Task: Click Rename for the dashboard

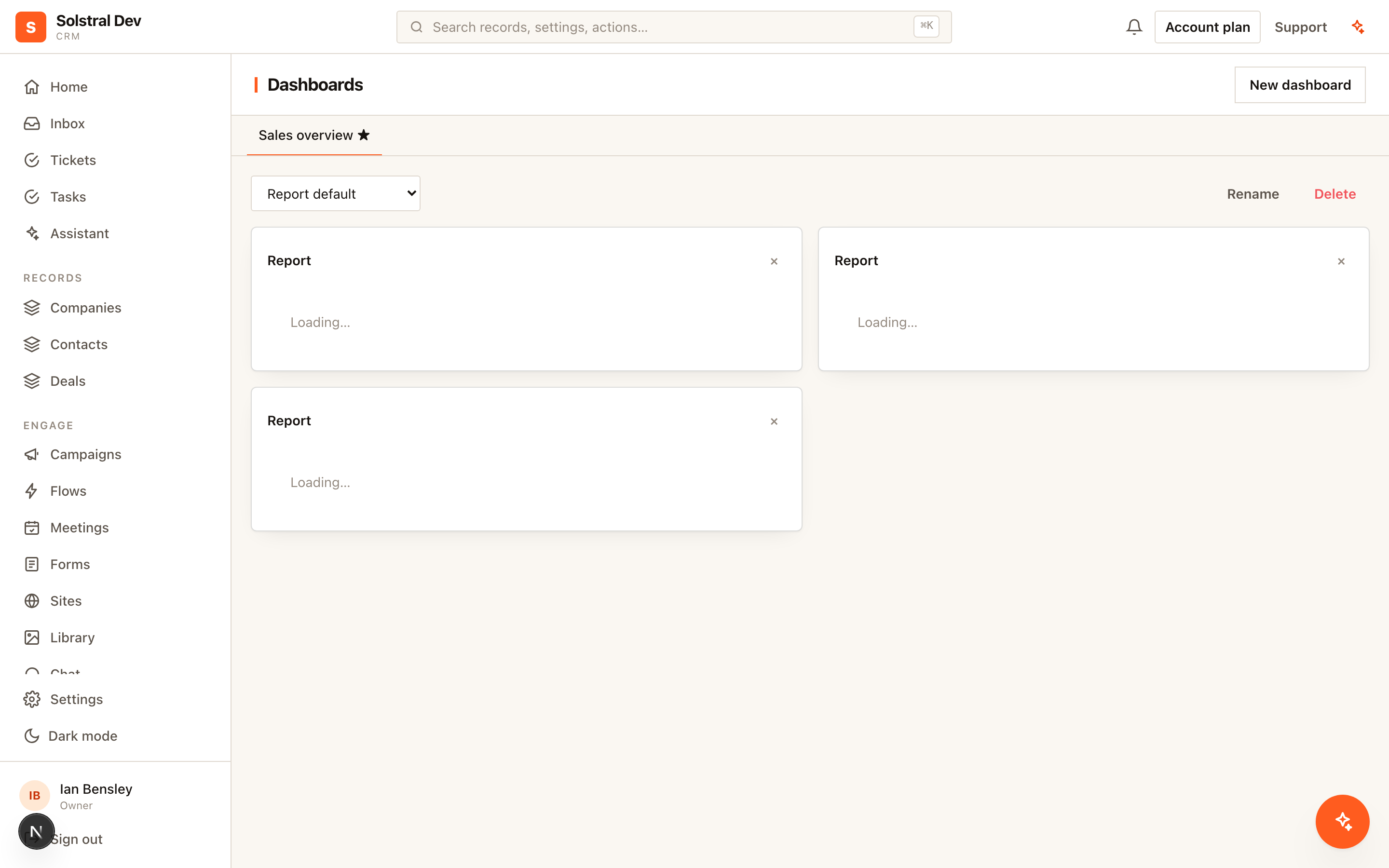Action: tap(1253, 194)
